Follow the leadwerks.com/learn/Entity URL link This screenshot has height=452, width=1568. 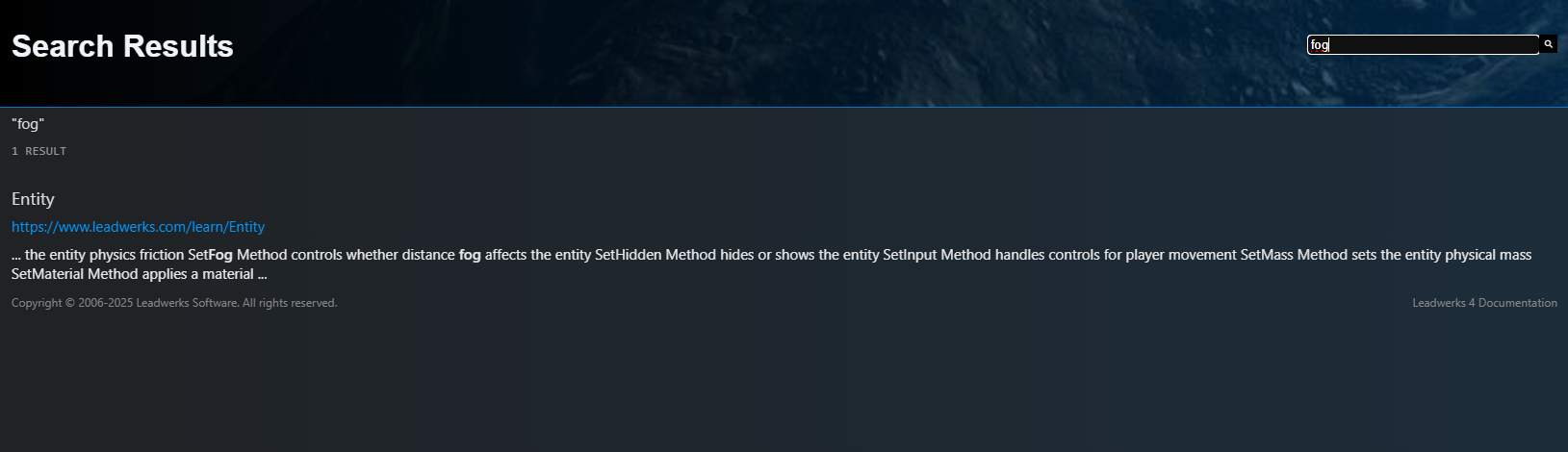(138, 227)
